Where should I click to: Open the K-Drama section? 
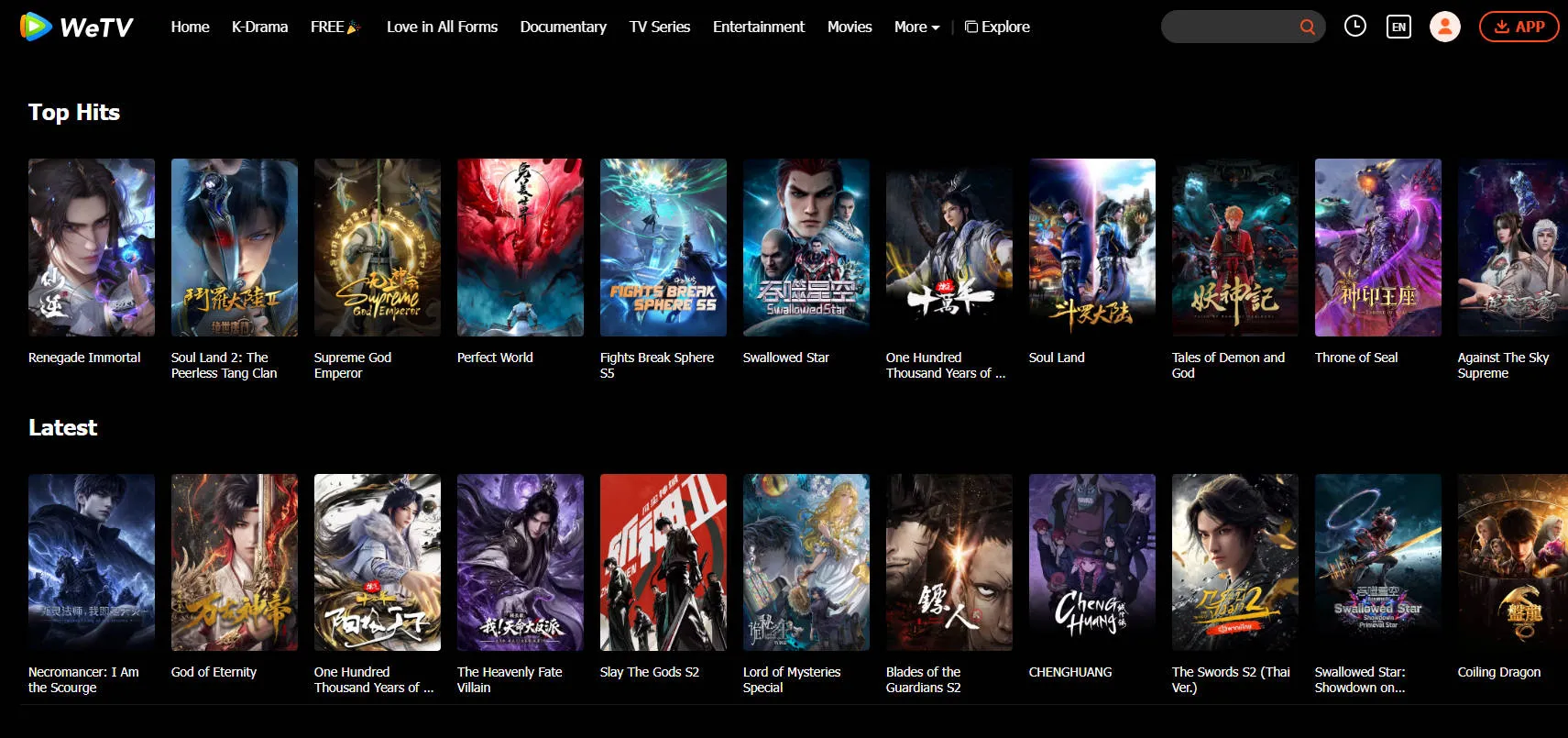(x=259, y=27)
